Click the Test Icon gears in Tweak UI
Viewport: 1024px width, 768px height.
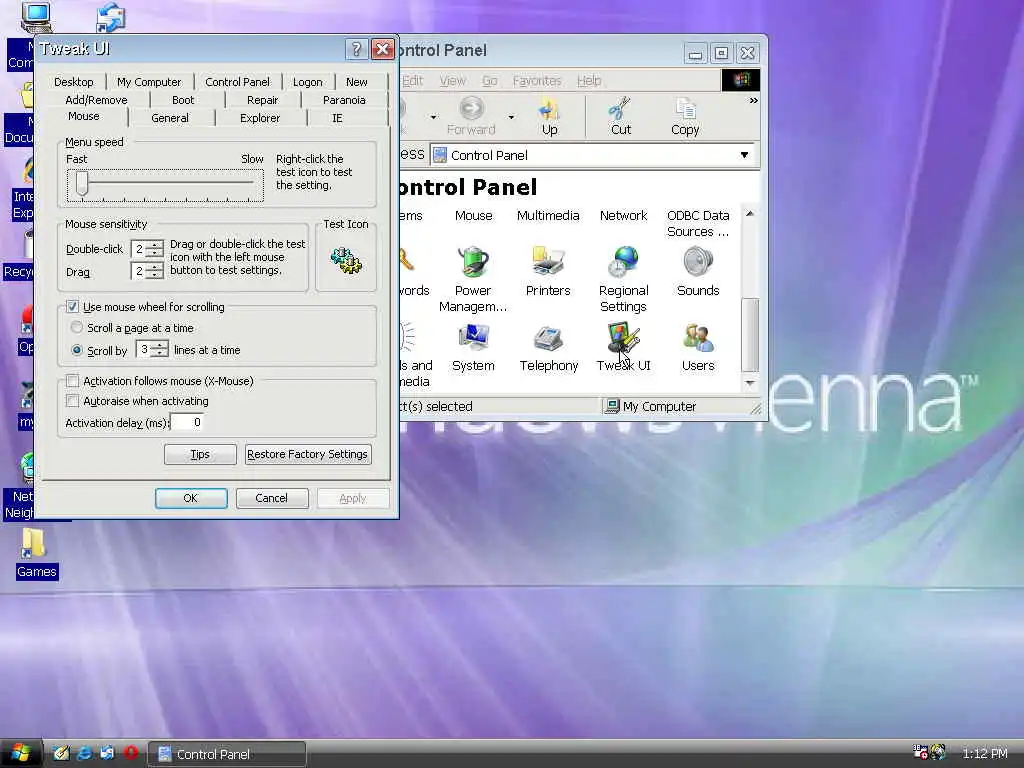pyautogui.click(x=345, y=261)
